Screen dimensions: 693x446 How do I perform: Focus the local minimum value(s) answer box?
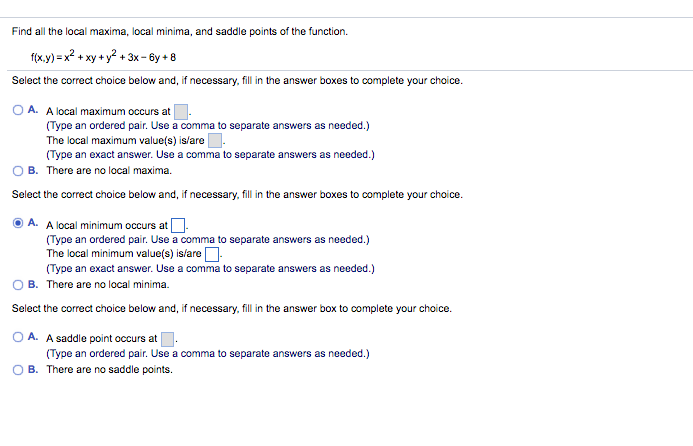212,254
